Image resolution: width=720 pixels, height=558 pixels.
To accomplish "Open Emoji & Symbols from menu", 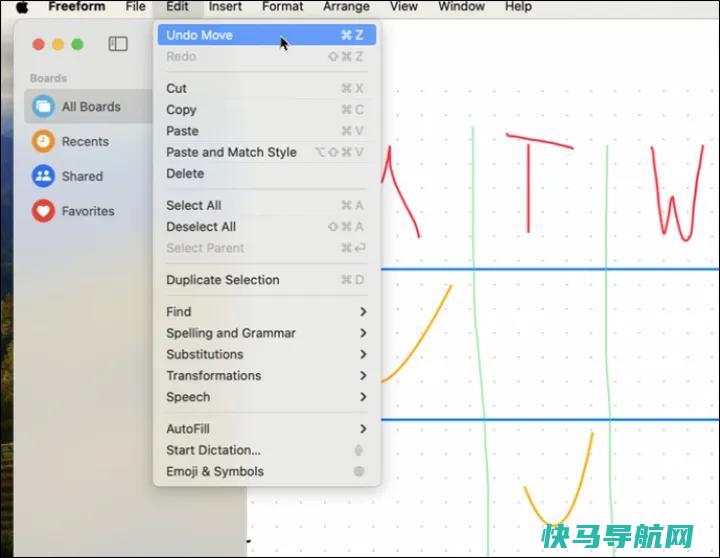I will (267, 471).
